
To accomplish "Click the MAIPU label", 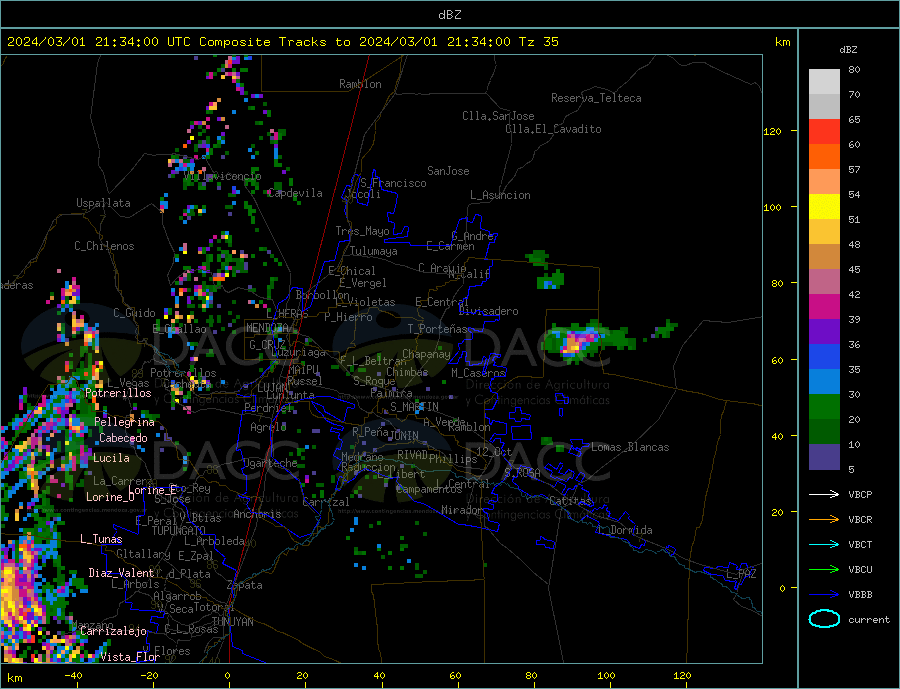I will point(303,370).
